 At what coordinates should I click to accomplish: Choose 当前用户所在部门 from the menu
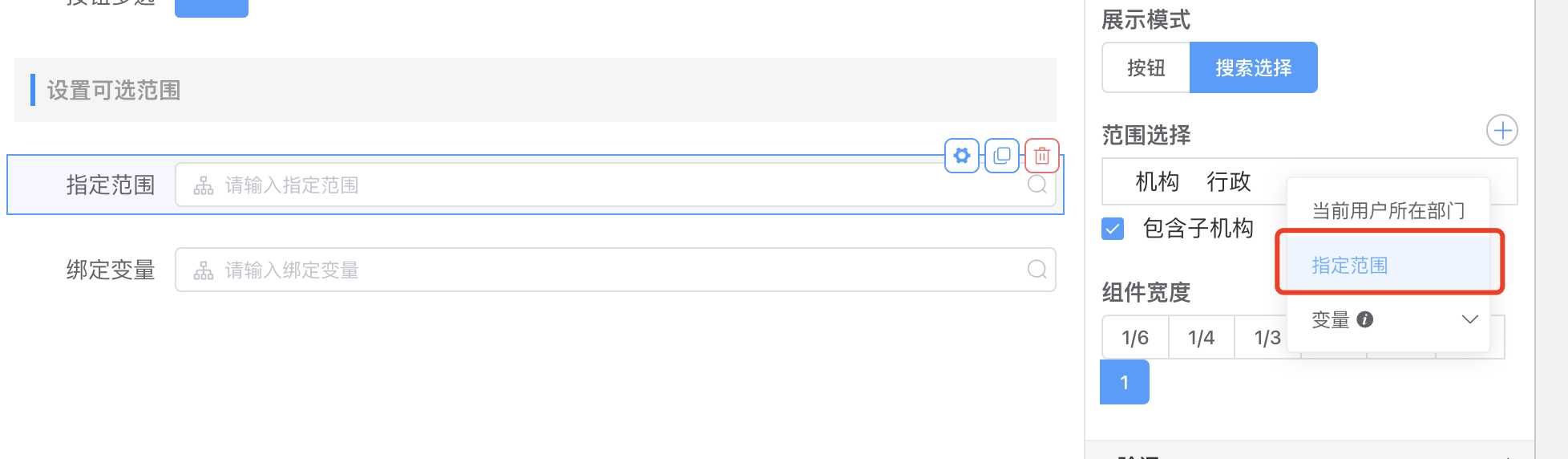1388,211
